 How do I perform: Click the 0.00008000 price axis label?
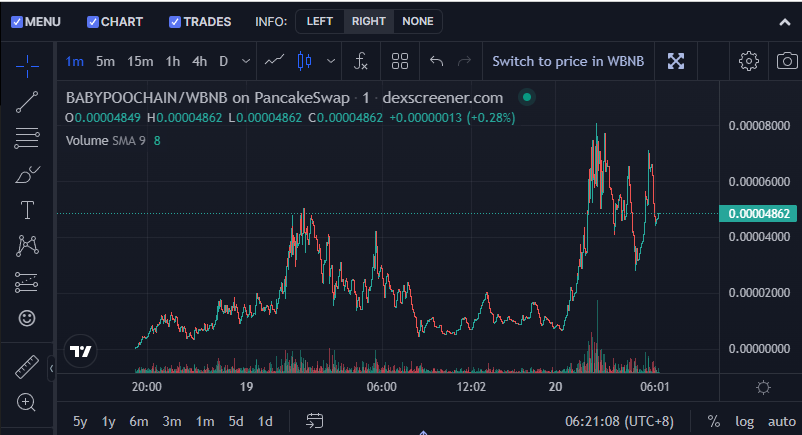759,126
